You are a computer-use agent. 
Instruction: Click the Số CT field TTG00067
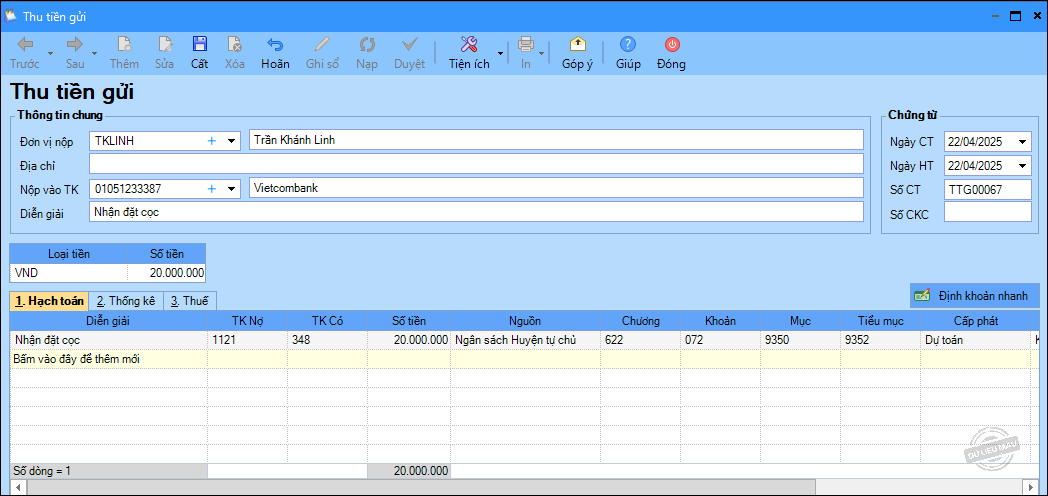(988, 190)
